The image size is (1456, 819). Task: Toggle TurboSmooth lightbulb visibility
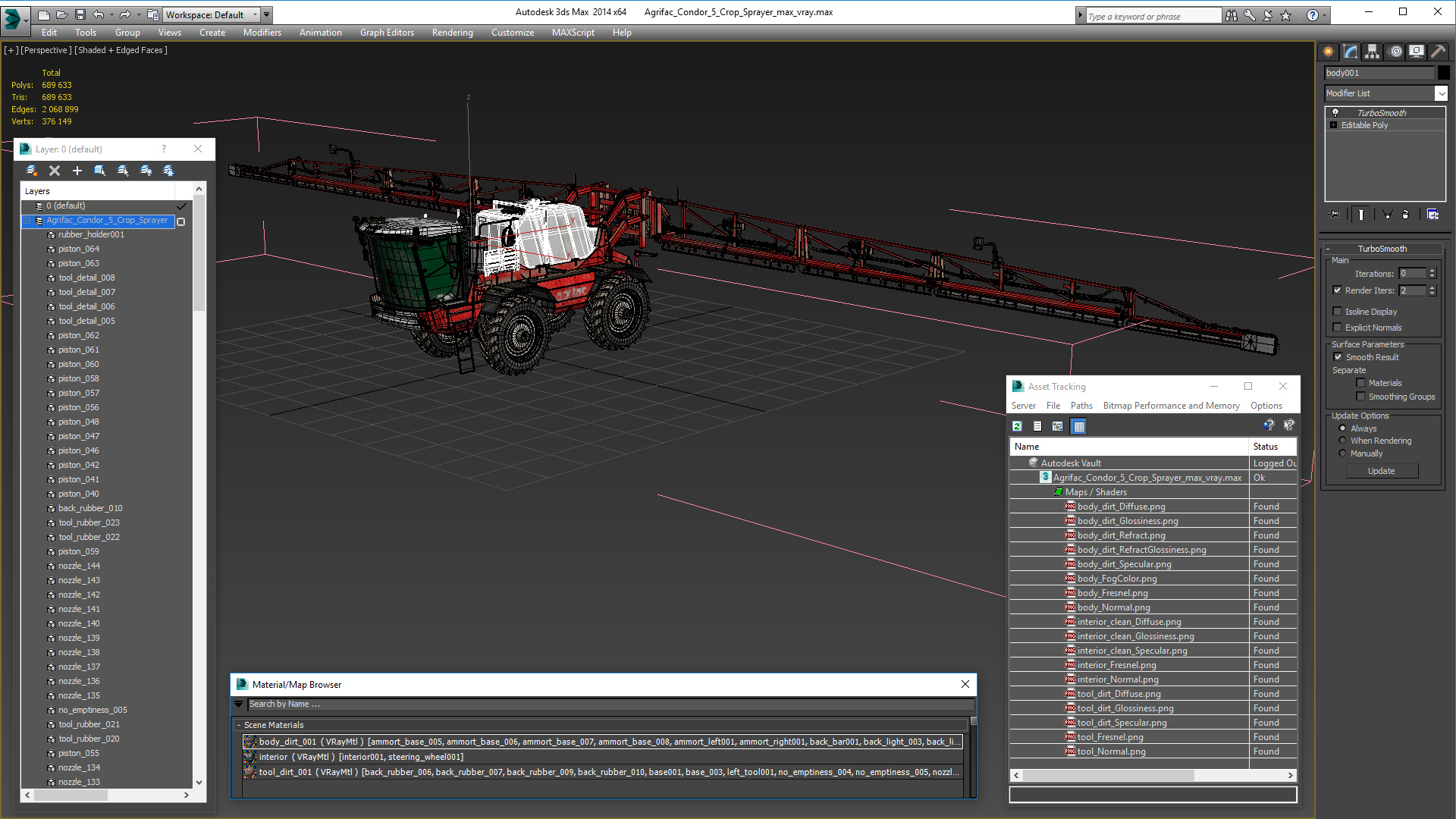coord(1335,112)
